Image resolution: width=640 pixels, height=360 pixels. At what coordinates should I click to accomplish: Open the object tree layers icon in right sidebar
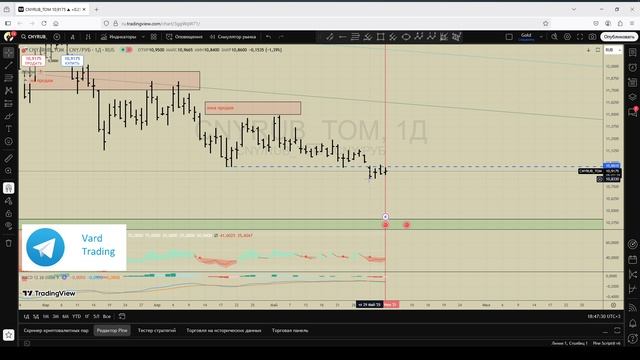[x=633, y=97]
